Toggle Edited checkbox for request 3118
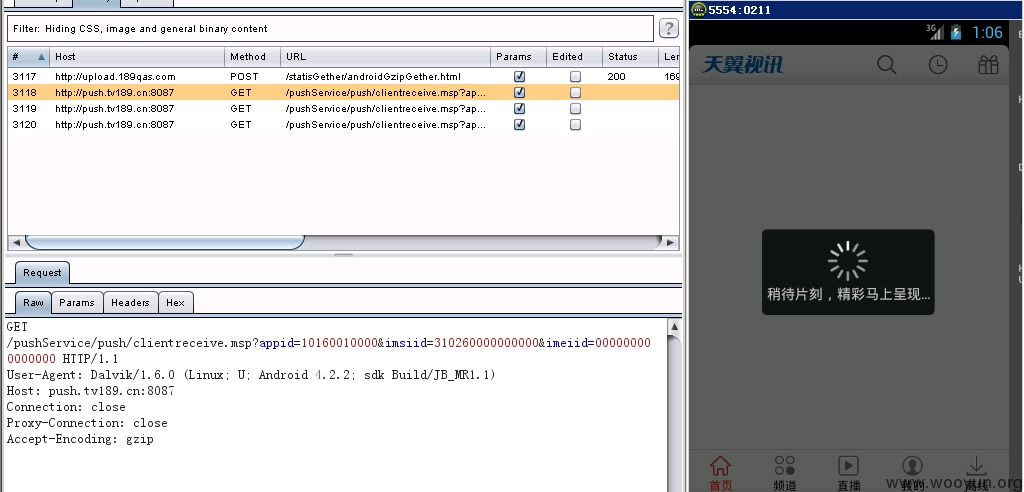Screen dimensions: 1024x492 click(x=575, y=93)
